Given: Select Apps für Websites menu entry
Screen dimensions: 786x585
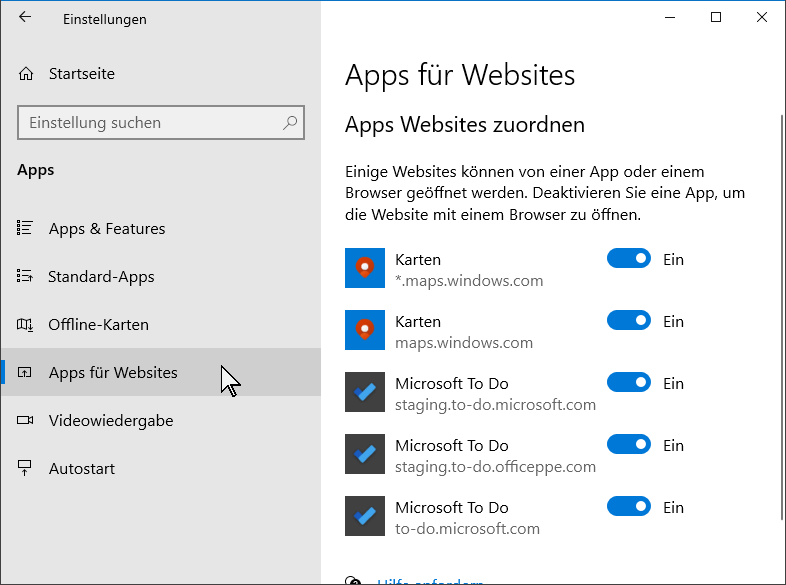Looking at the screenshot, I should (160, 372).
